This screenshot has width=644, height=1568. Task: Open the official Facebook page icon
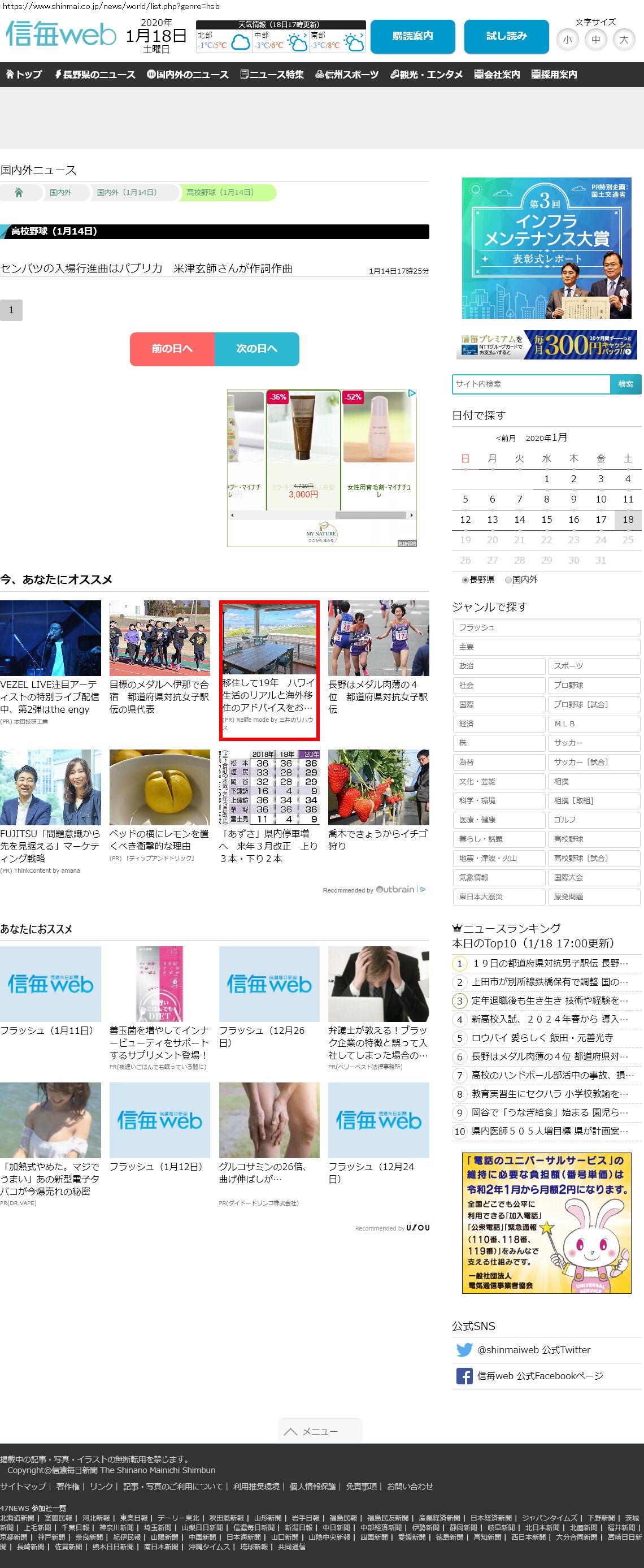[x=464, y=1376]
